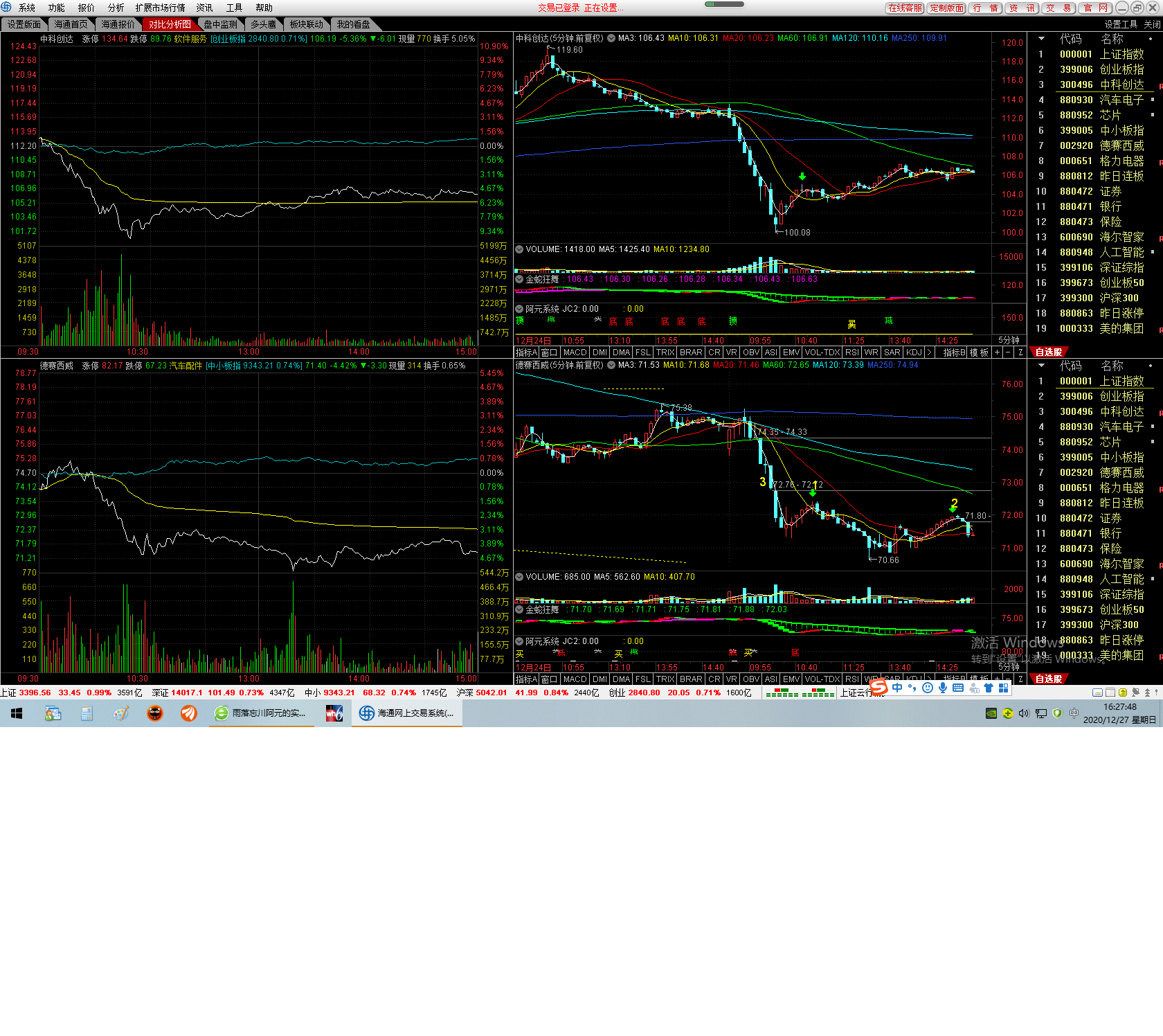
Task: Open dropdown next to 中科创达 chart title
Action: point(611,39)
